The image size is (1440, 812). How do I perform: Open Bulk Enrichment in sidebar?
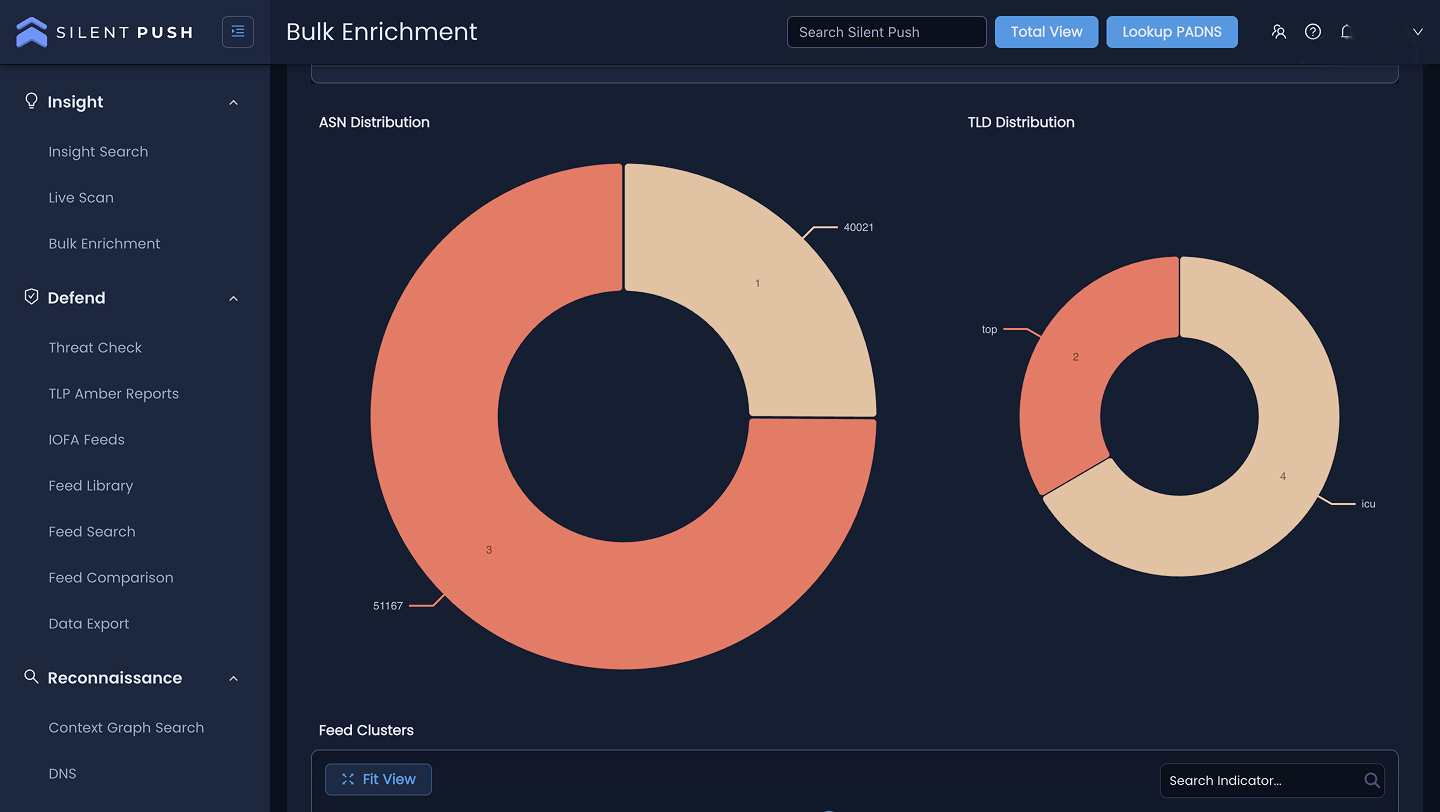[104, 244]
